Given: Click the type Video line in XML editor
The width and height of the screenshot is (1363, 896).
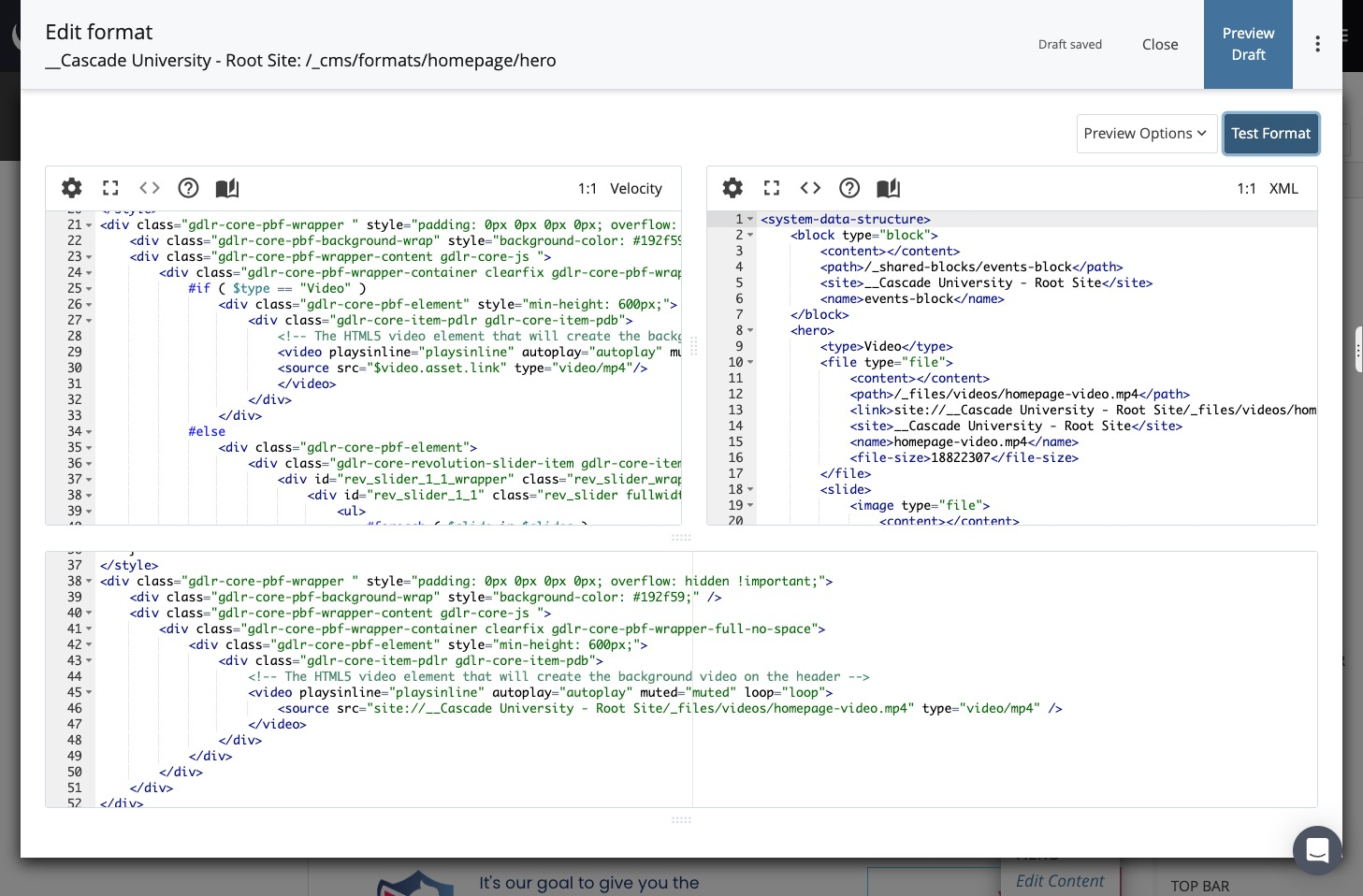Looking at the screenshot, I should click(886, 346).
